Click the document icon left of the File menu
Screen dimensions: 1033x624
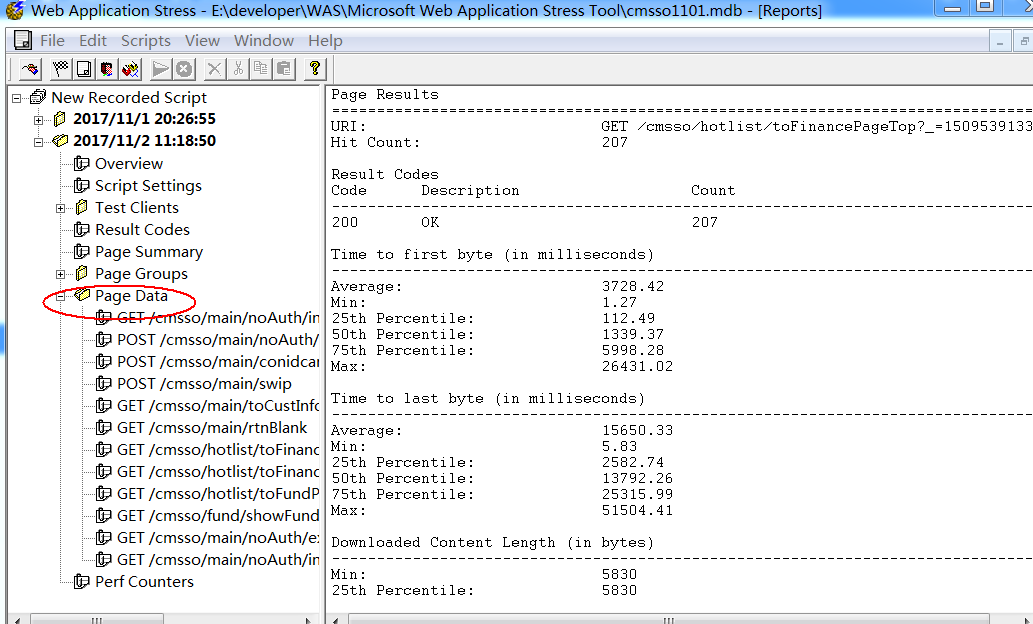pyautogui.click(x=22, y=41)
